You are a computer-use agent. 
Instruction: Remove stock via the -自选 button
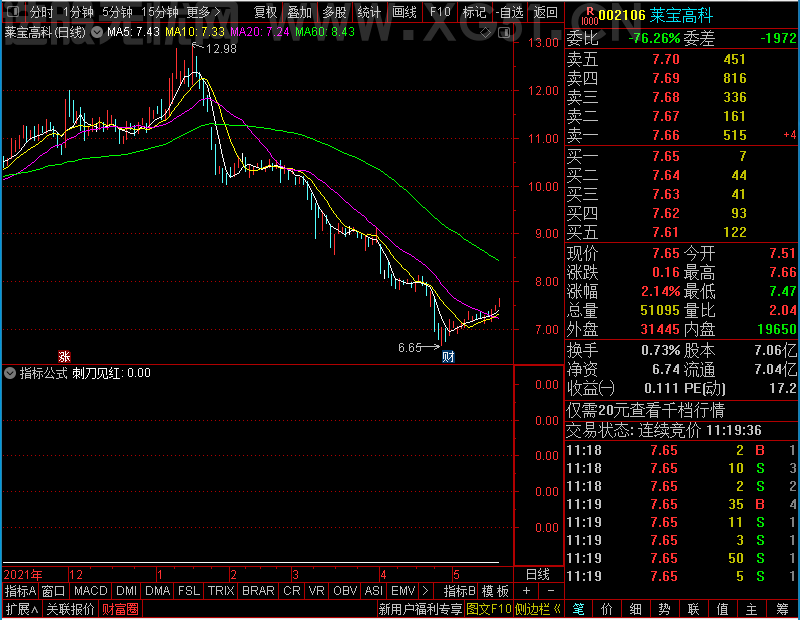pos(509,12)
